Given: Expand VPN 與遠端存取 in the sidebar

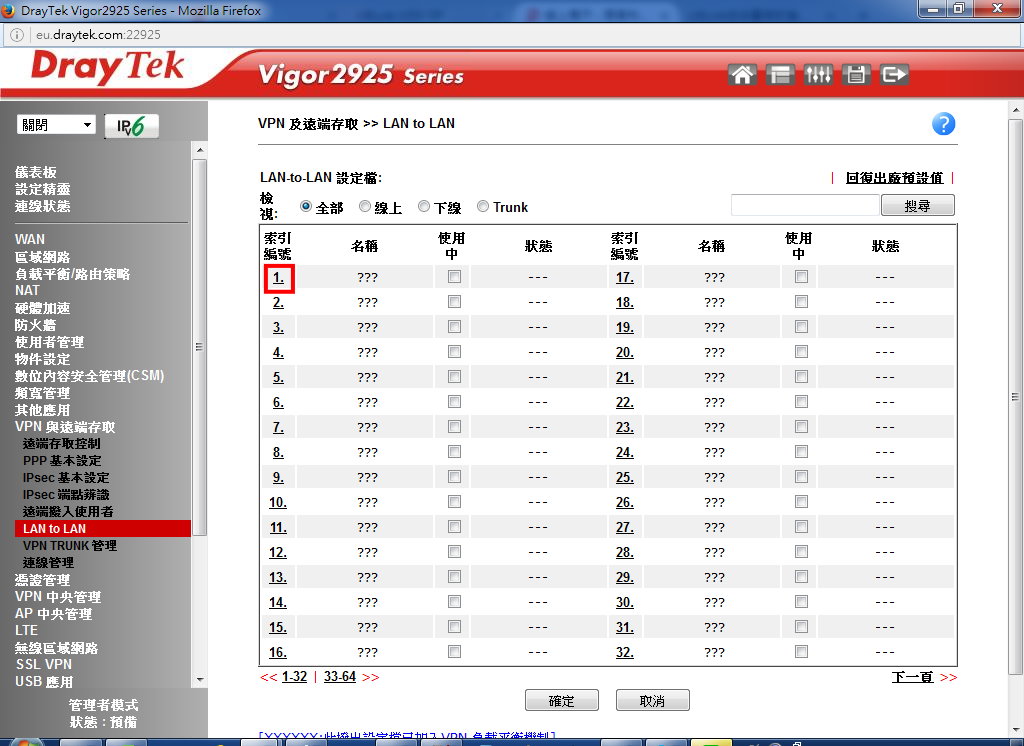Looking at the screenshot, I should [65, 427].
